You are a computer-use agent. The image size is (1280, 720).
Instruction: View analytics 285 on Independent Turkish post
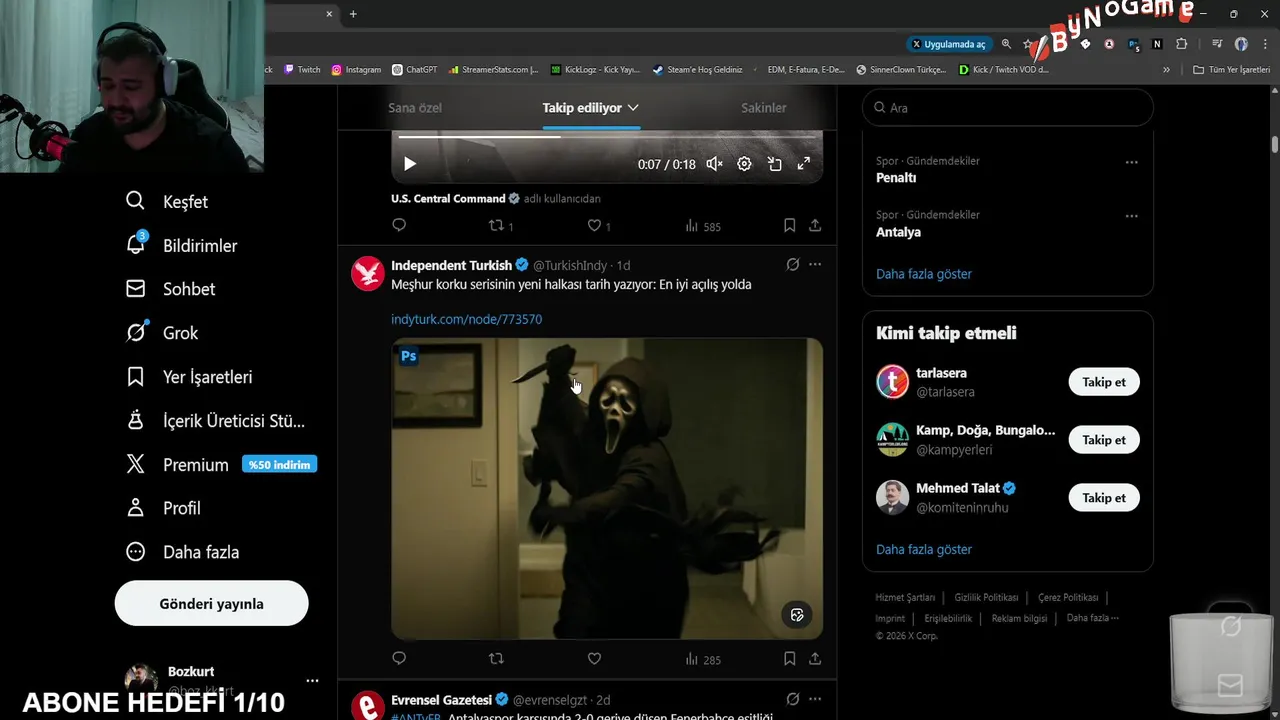click(703, 659)
